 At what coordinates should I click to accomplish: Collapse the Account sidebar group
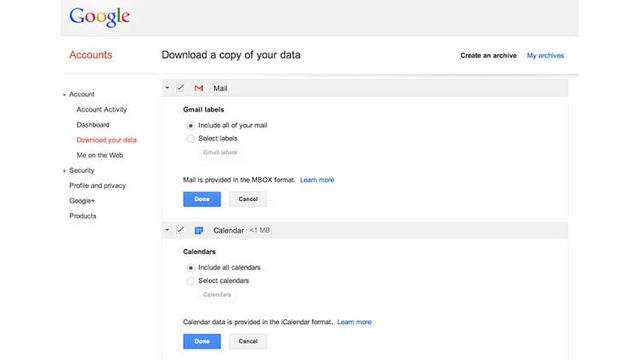[64, 95]
